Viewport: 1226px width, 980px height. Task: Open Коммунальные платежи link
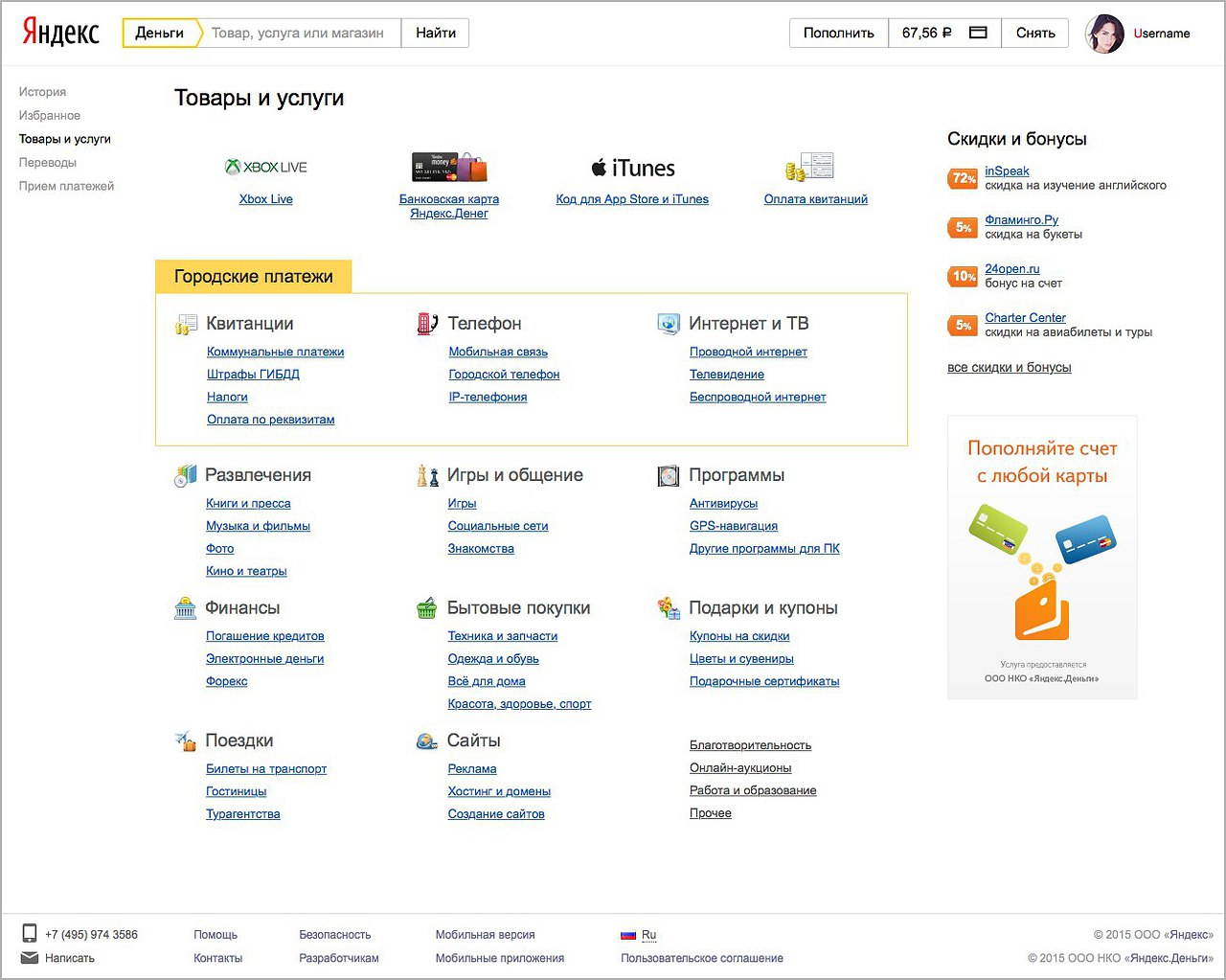click(x=276, y=352)
